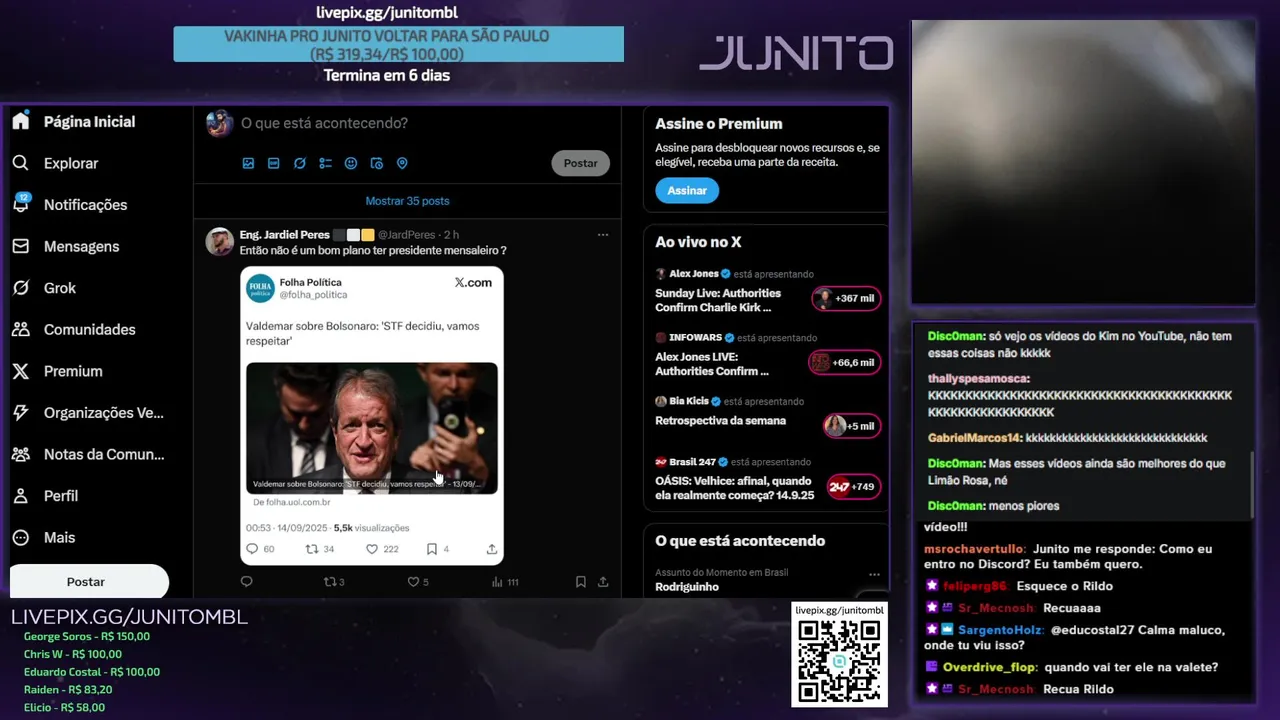Screen dimensions: 1280x720
Task: Open Brasil 247 OÁSIS Velhice broadcast
Action: click(x=735, y=488)
